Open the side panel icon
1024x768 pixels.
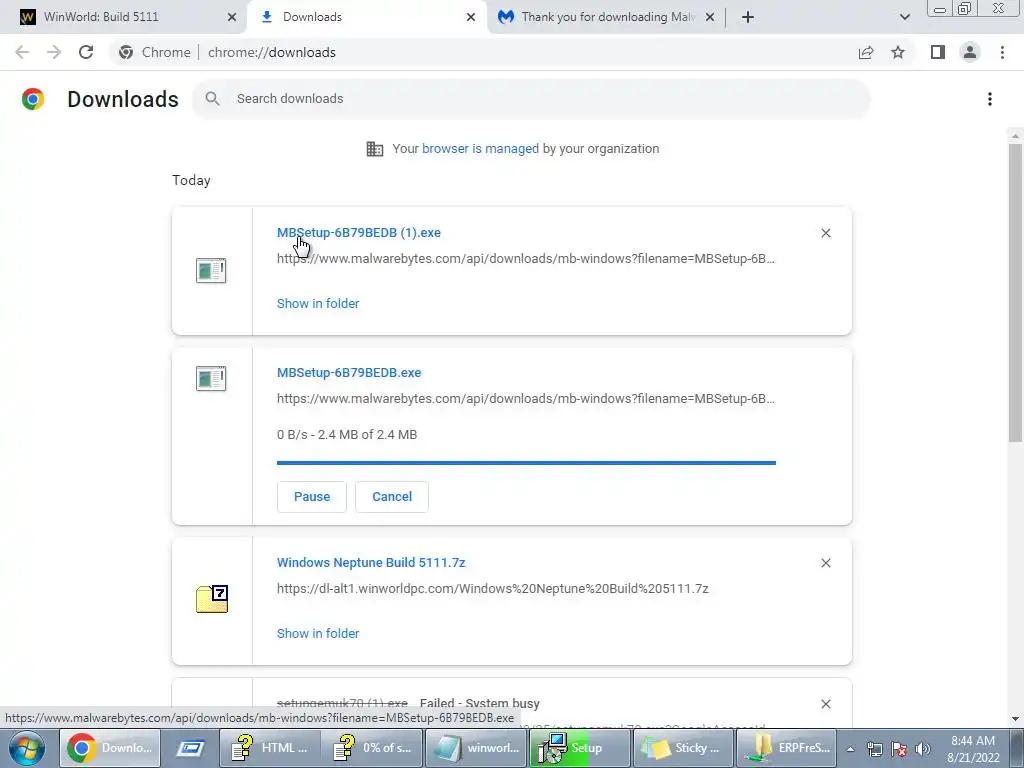click(x=938, y=52)
